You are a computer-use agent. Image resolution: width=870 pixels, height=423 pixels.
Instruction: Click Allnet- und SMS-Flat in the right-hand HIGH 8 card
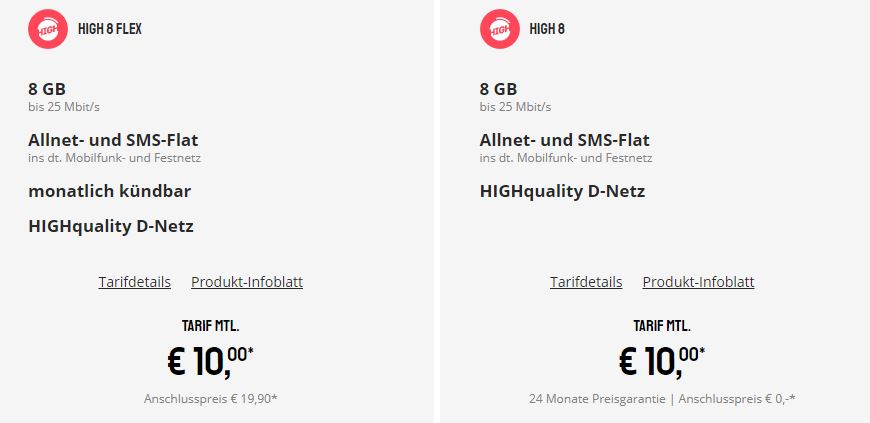click(565, 140)
